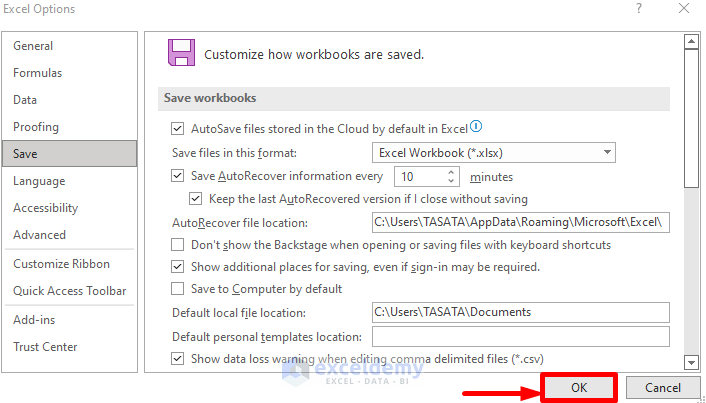Go to the Trust Center section

pyautogui.click(x=45, y=347)
